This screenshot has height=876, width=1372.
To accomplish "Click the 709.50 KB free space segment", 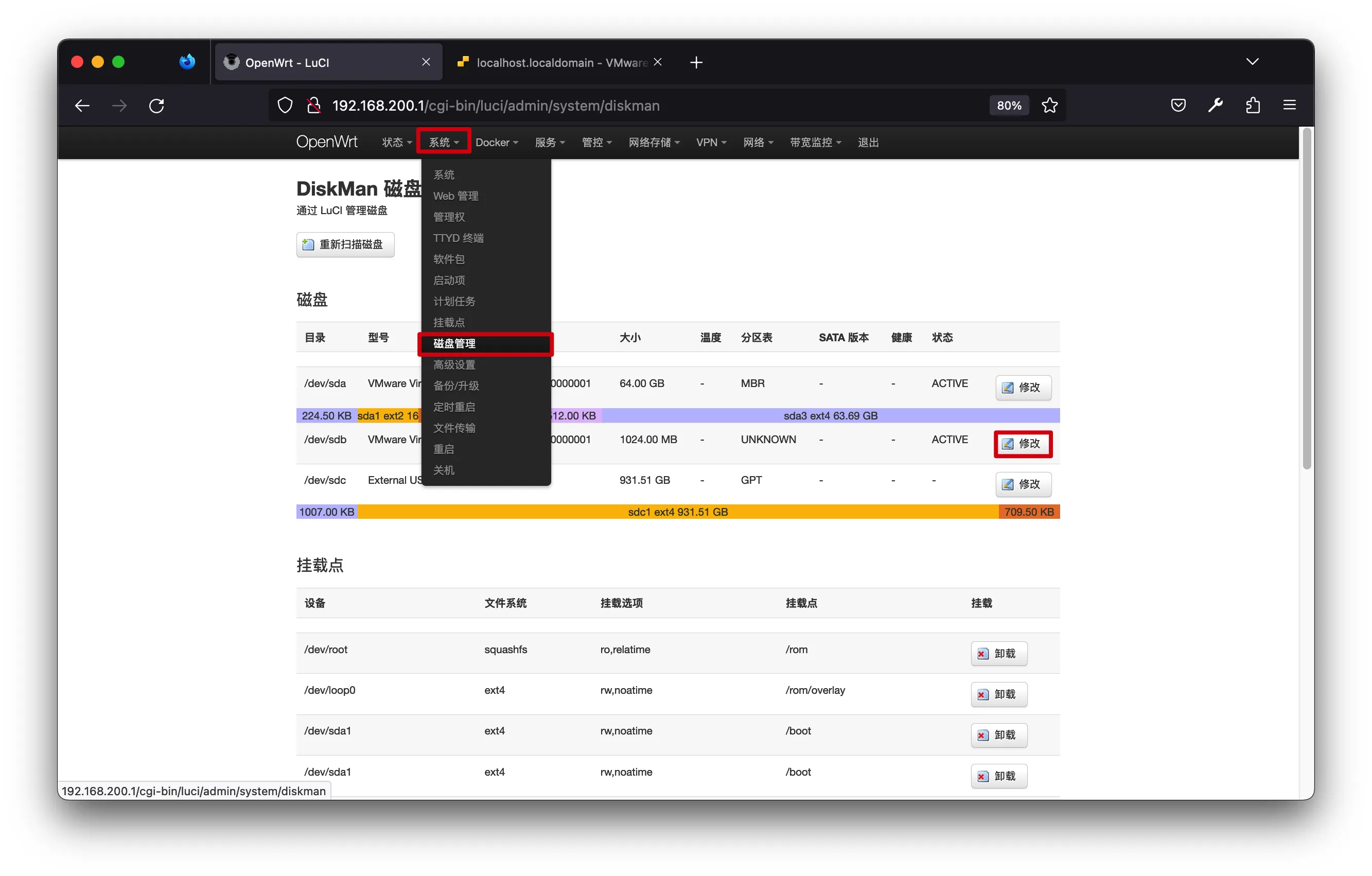I will (1029, 512).
